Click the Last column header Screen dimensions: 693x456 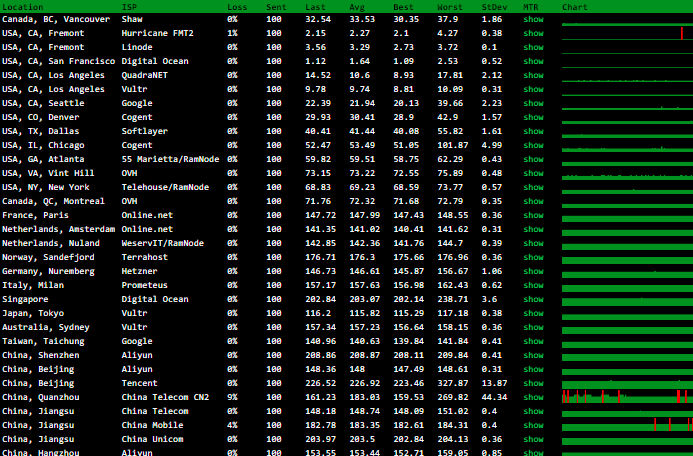[x=315, y=7]
